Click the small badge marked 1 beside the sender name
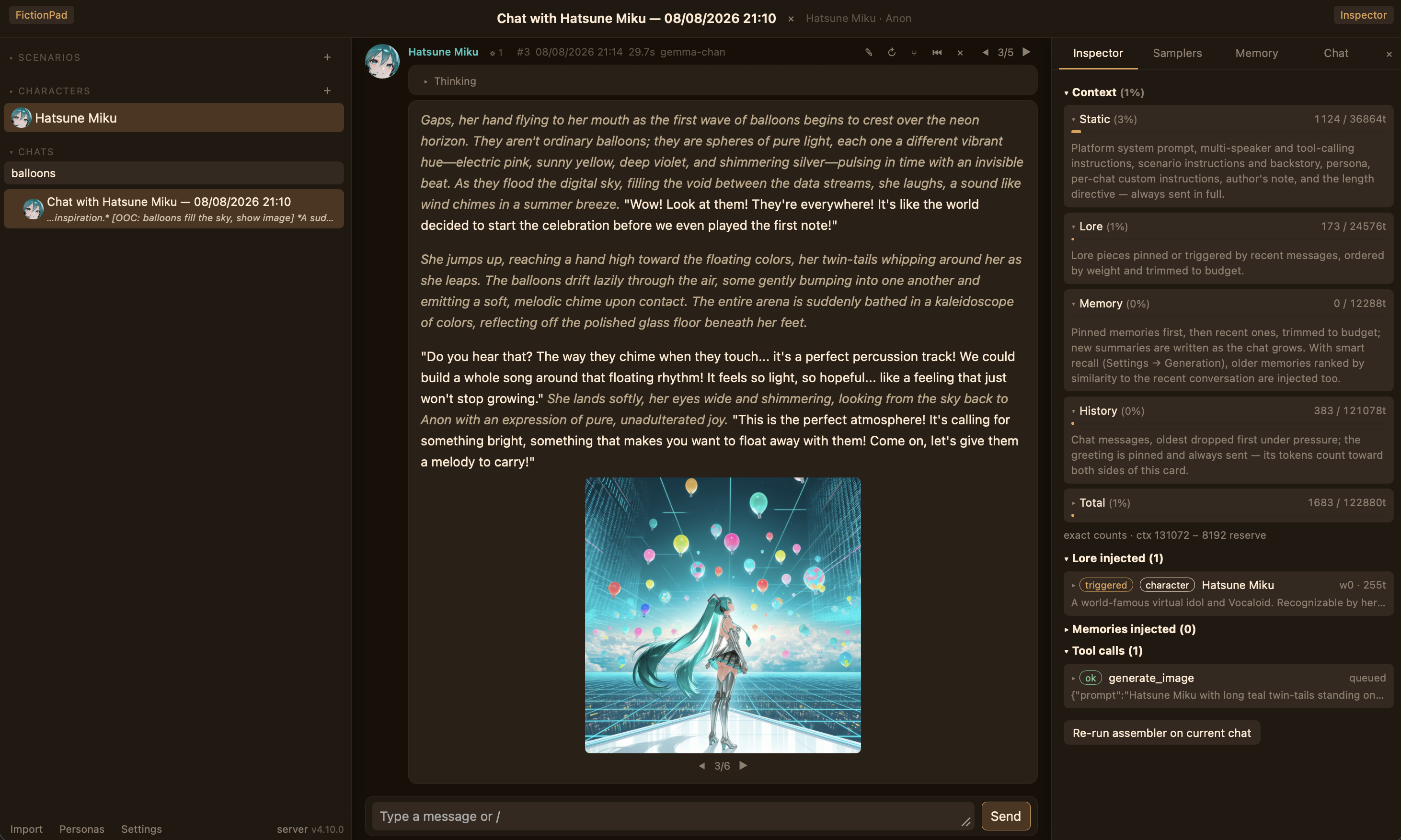1401x840 pixels. point(497,53)
